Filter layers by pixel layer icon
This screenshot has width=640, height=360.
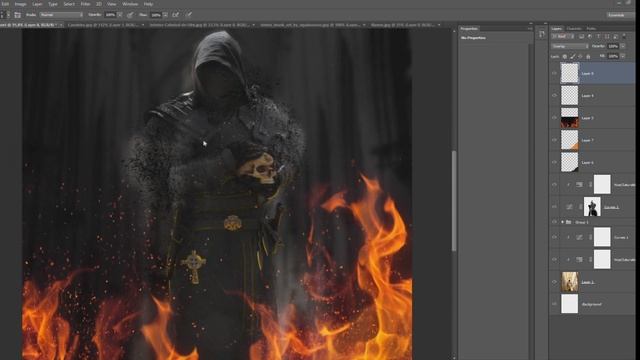(x=582, y=36)
